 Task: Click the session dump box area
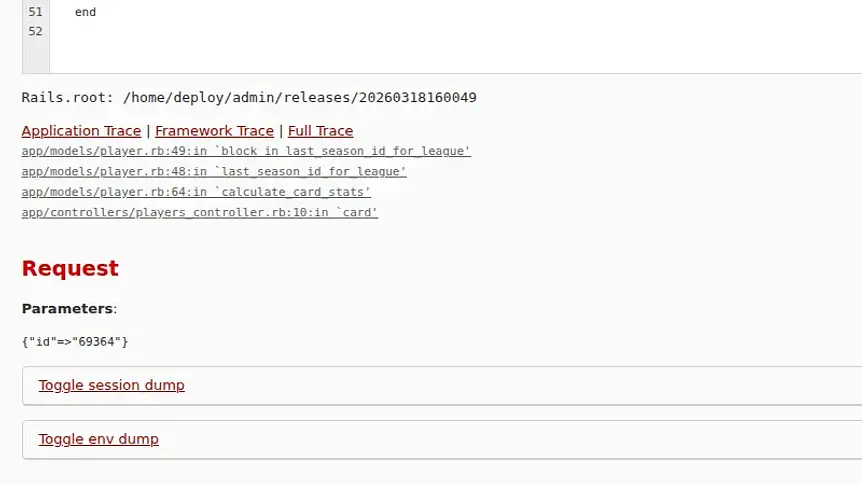(x=442, y=386)
